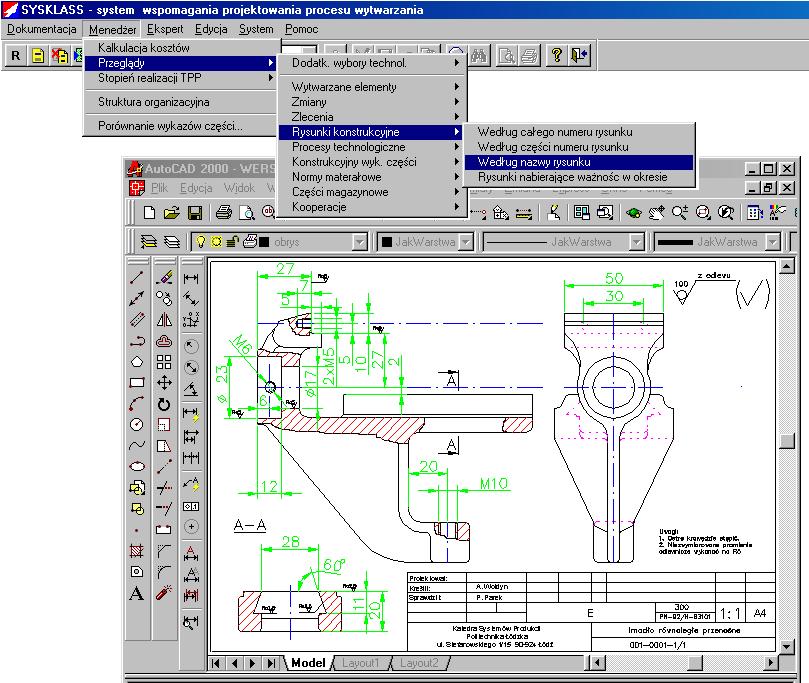Select the Array modify tool
The height and width of the screenshot is (683, 809).
164,362
